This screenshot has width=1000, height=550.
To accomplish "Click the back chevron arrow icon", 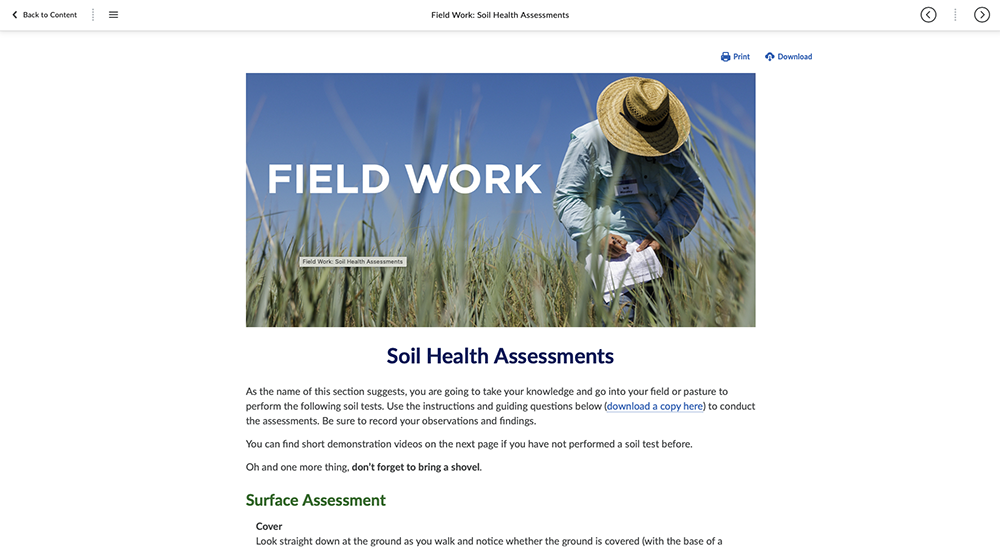I will coord(14,15).
